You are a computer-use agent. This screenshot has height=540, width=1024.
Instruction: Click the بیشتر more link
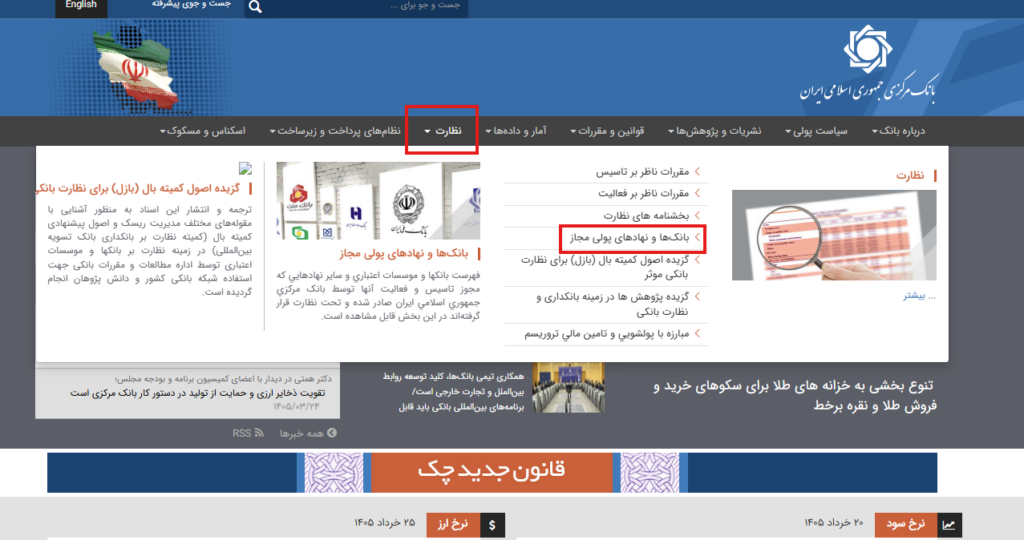pyautogui.click(x=919, y=296)
